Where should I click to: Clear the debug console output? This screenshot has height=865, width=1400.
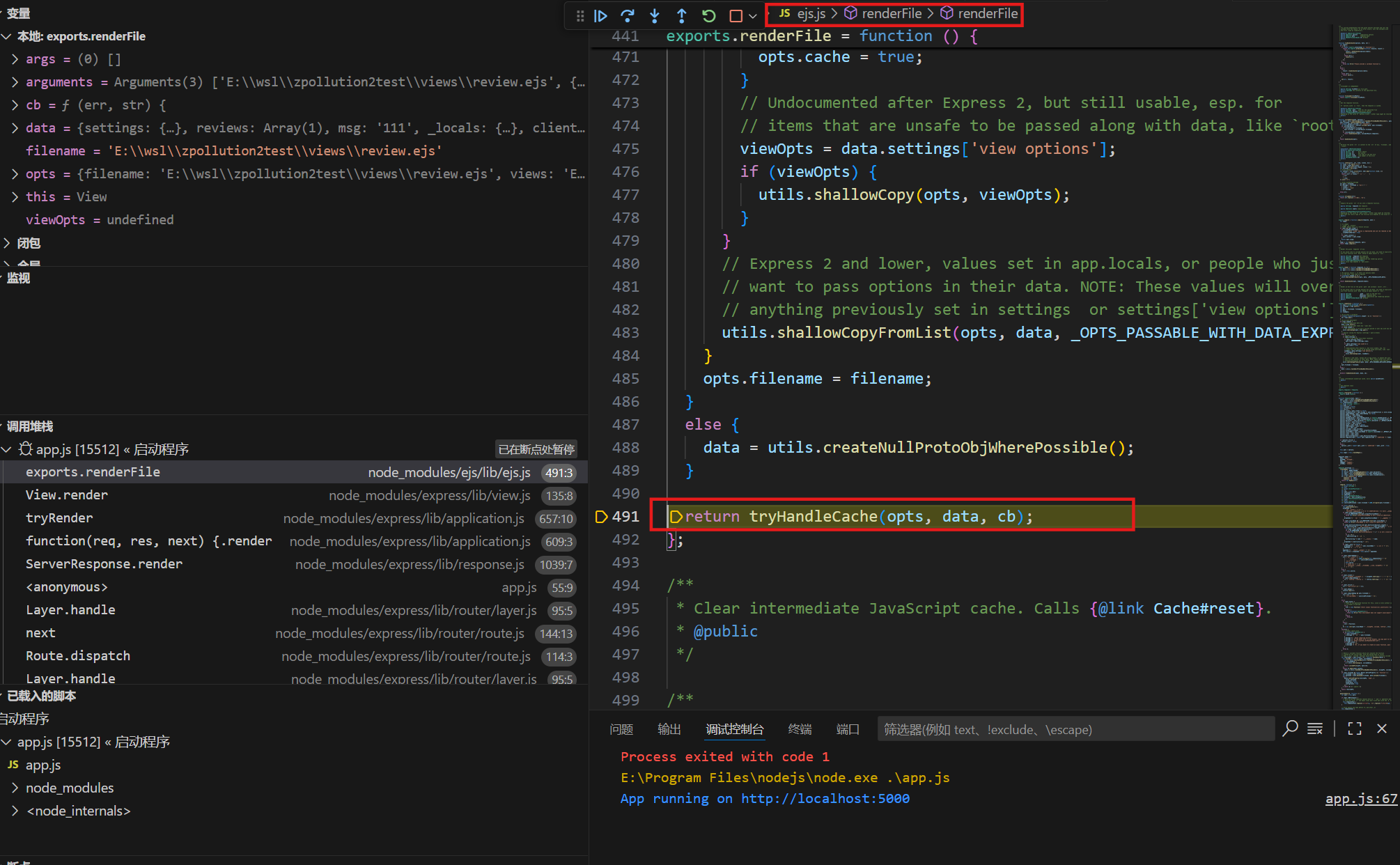coord(1315,728)
